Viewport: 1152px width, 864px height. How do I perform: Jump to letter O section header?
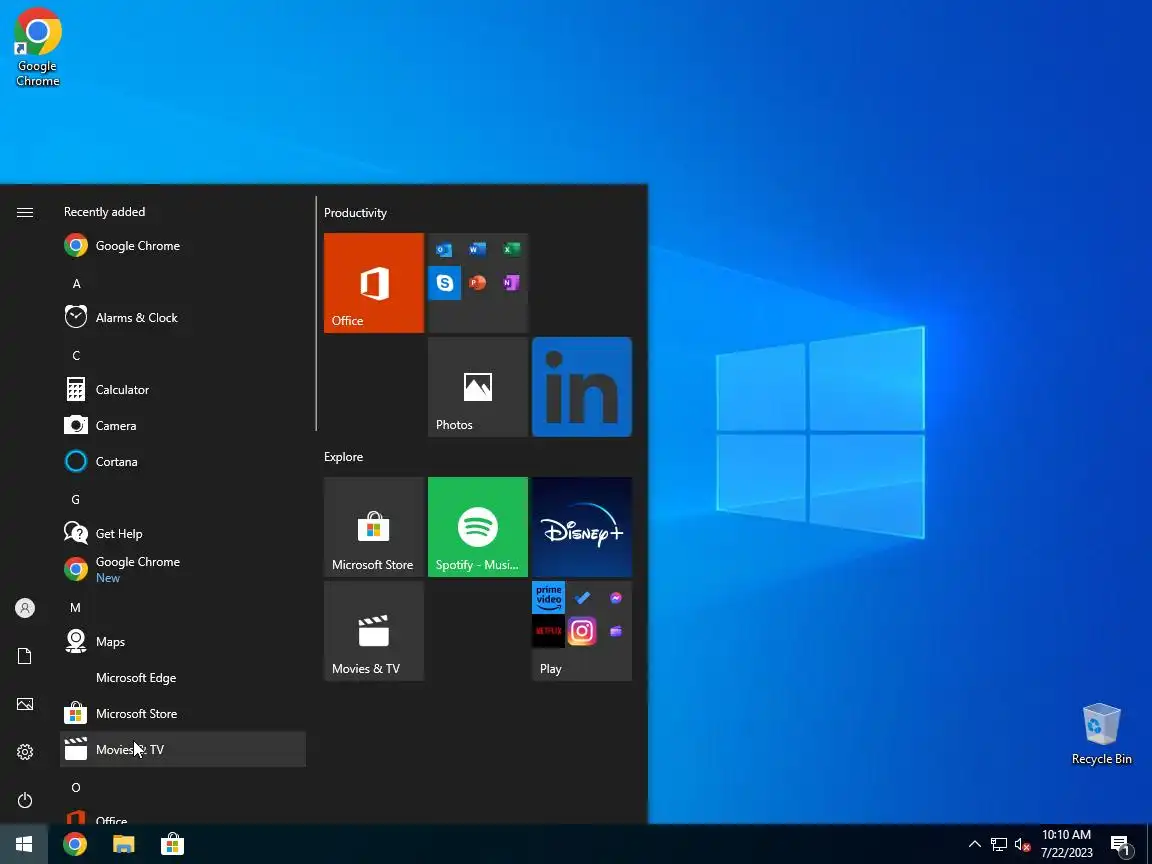(76, 788)
